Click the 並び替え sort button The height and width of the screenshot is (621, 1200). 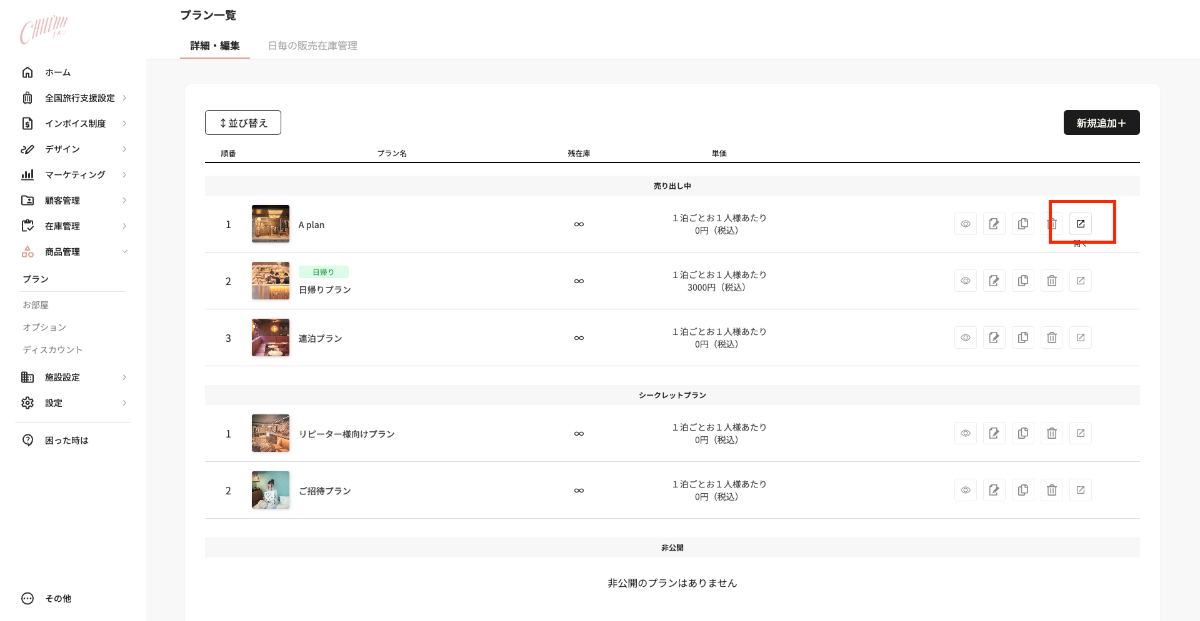tap(243, 123)
